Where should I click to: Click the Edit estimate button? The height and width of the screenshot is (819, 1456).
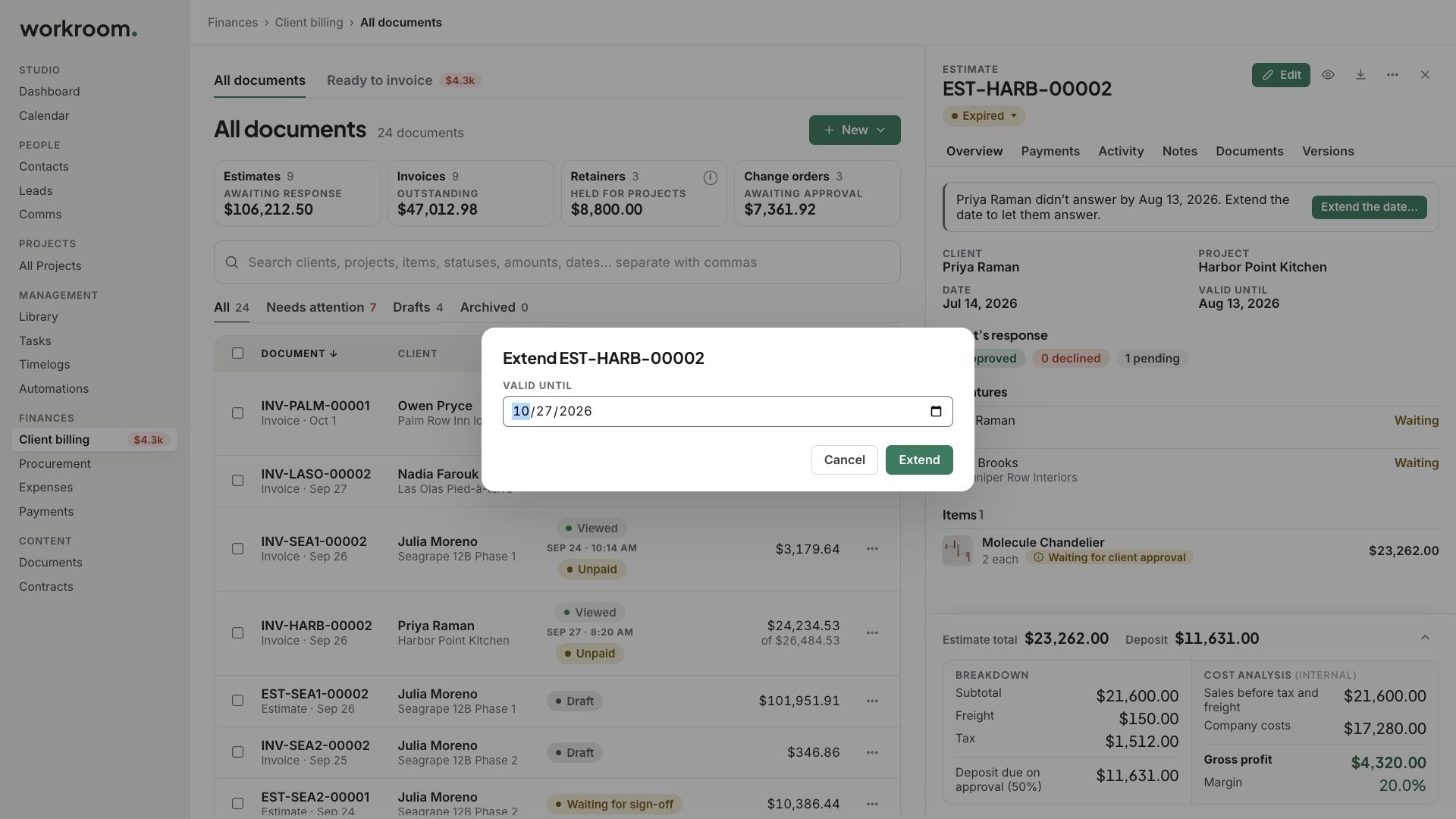click(1281, 75)
